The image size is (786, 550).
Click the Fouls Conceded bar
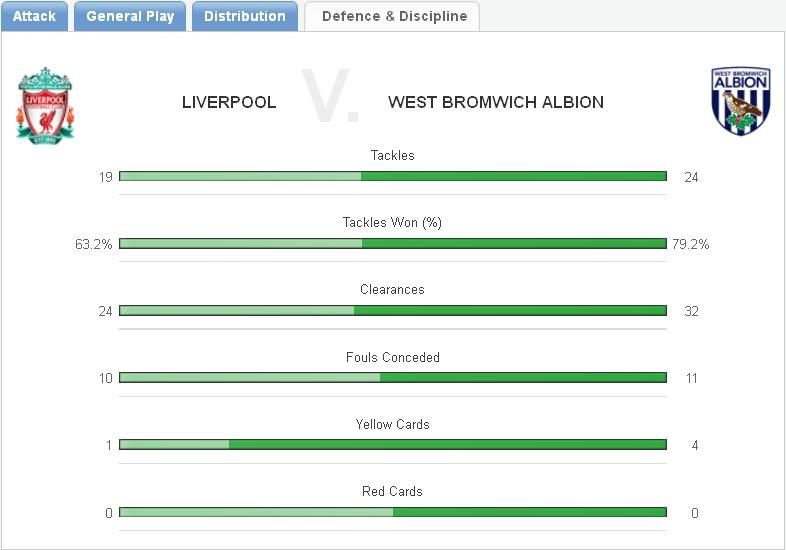392,377
